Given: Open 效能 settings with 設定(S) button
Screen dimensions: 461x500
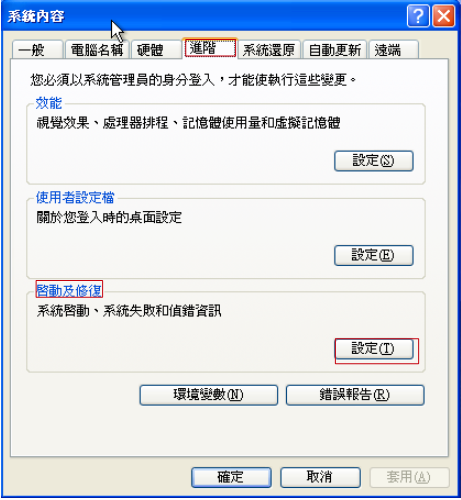Looking at the screenshot, I should pos(374,161).
